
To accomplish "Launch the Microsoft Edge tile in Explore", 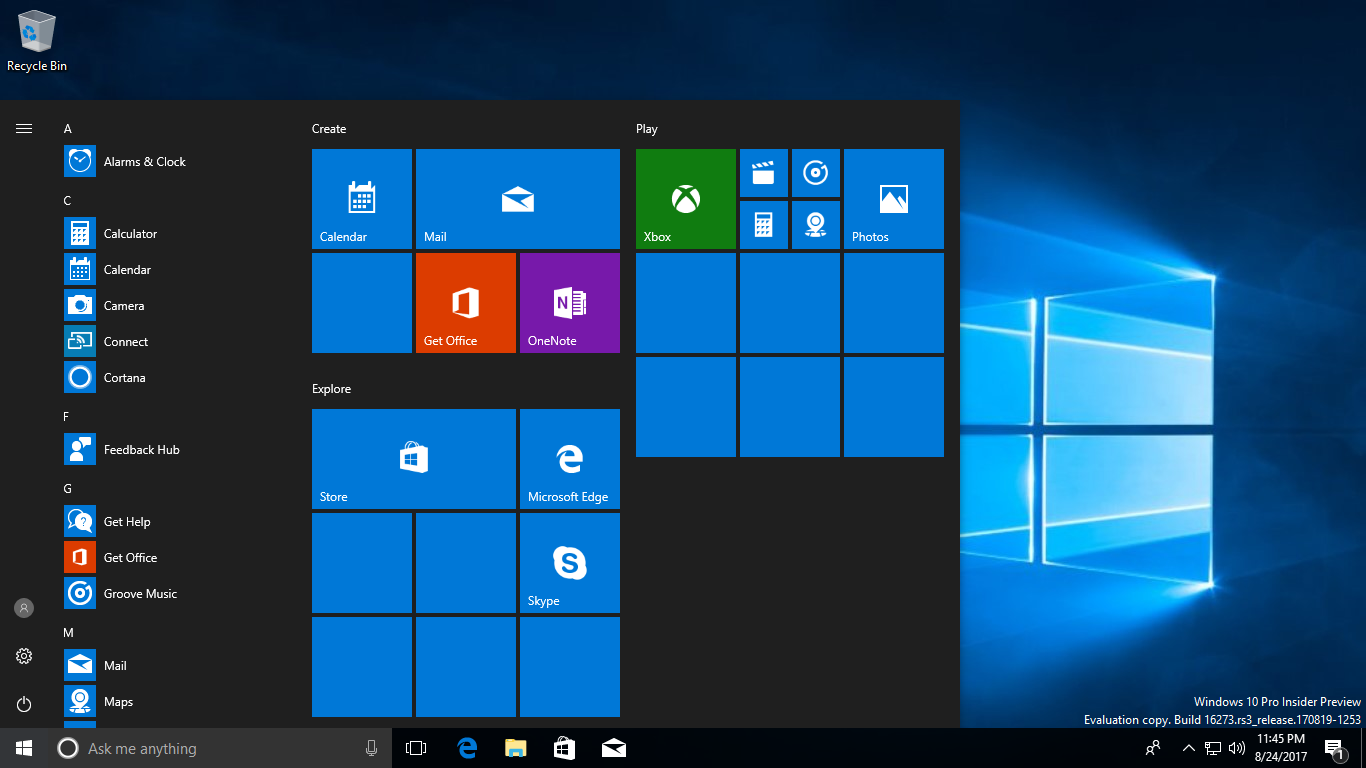I will tap(570, 459).
